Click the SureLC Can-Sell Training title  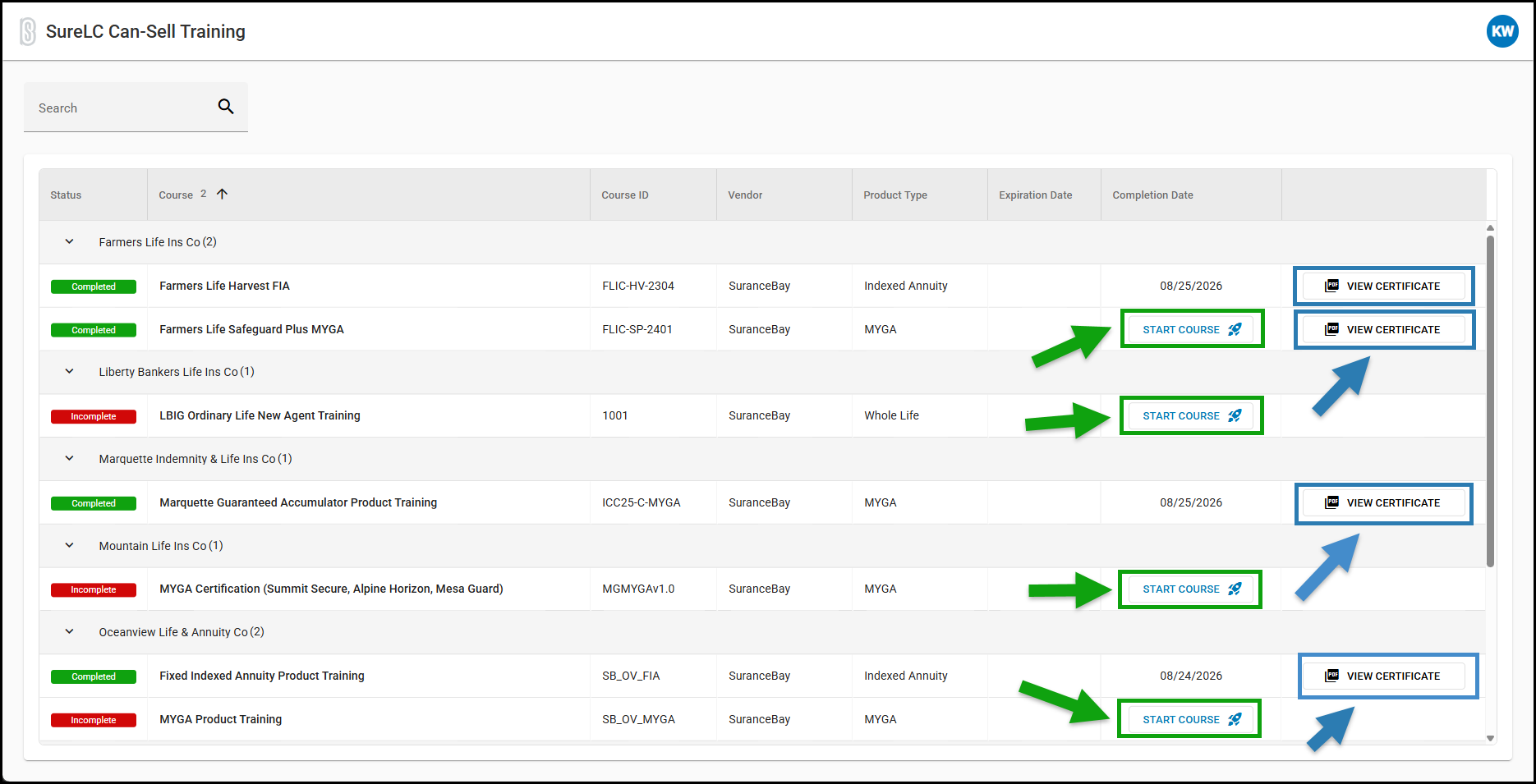click(145, 31)
